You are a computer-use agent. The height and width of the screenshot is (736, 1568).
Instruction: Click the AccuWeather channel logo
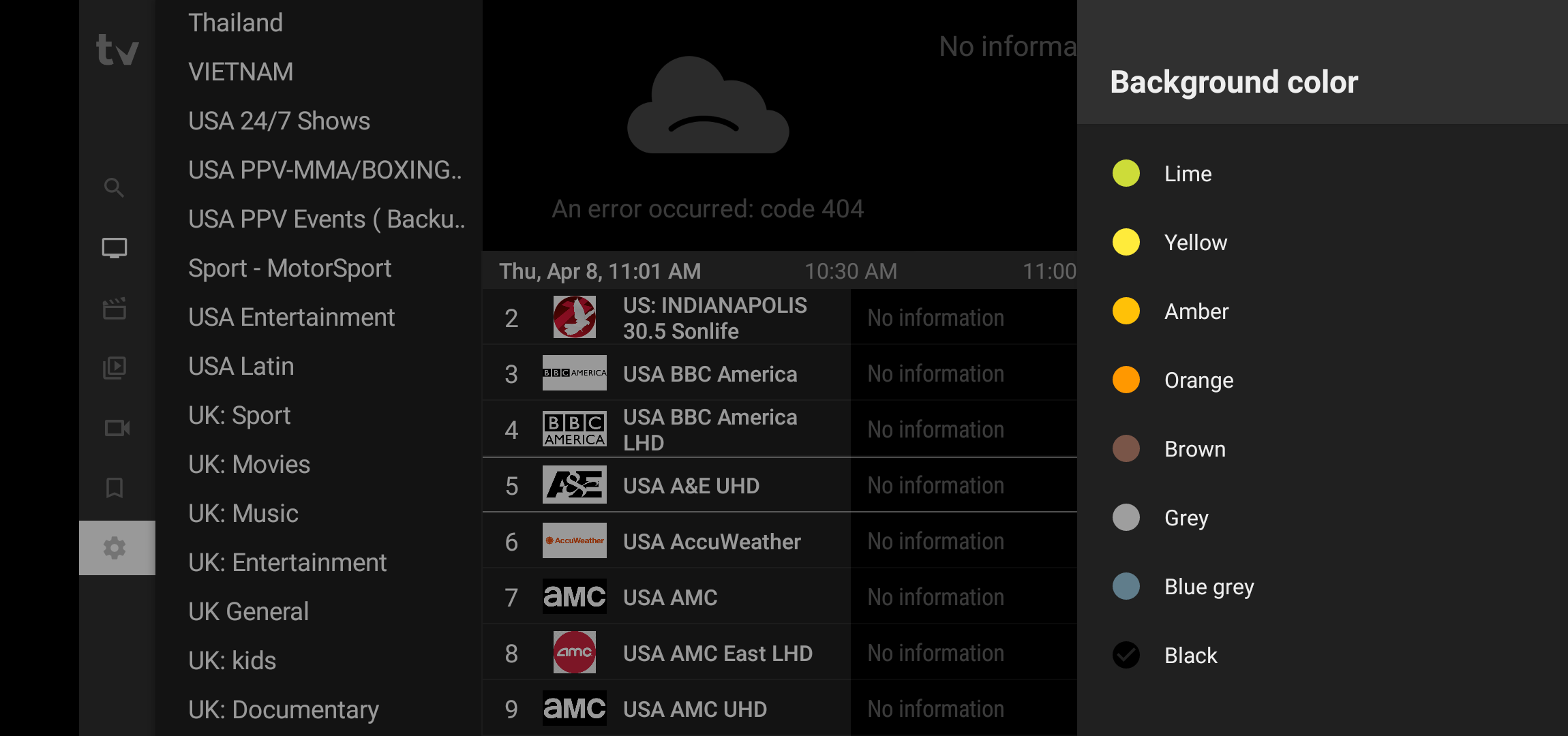click(x=575, y=540)
